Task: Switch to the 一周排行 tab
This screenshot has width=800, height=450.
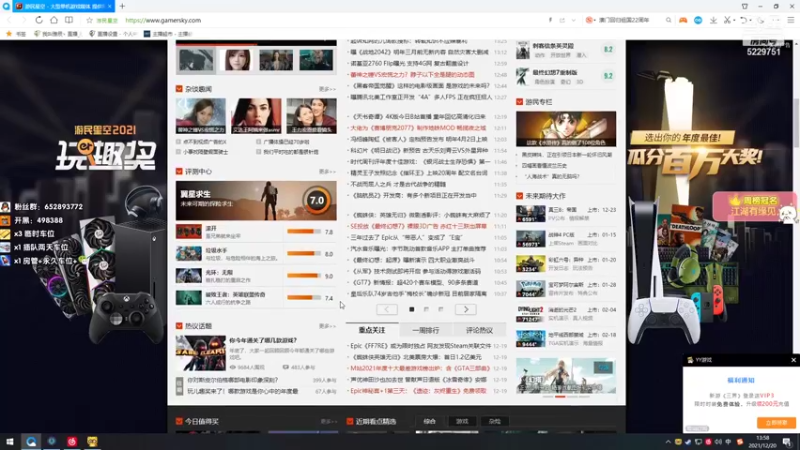Action: [426, 330]
